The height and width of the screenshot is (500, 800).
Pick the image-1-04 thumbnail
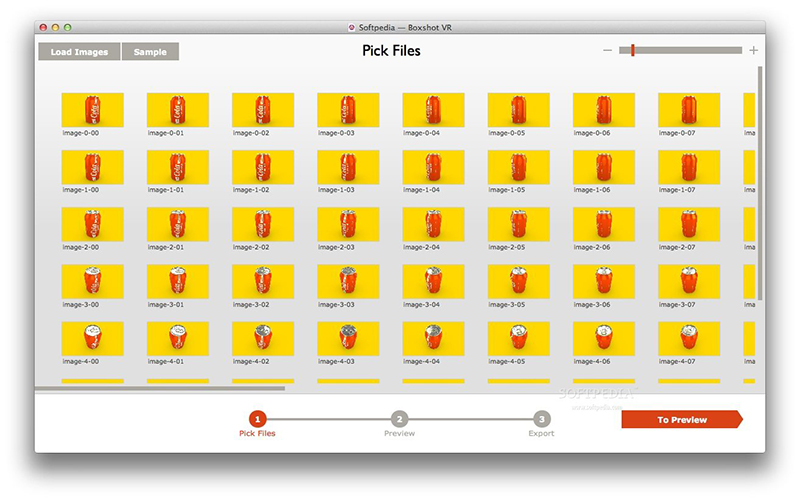point(433,167)
